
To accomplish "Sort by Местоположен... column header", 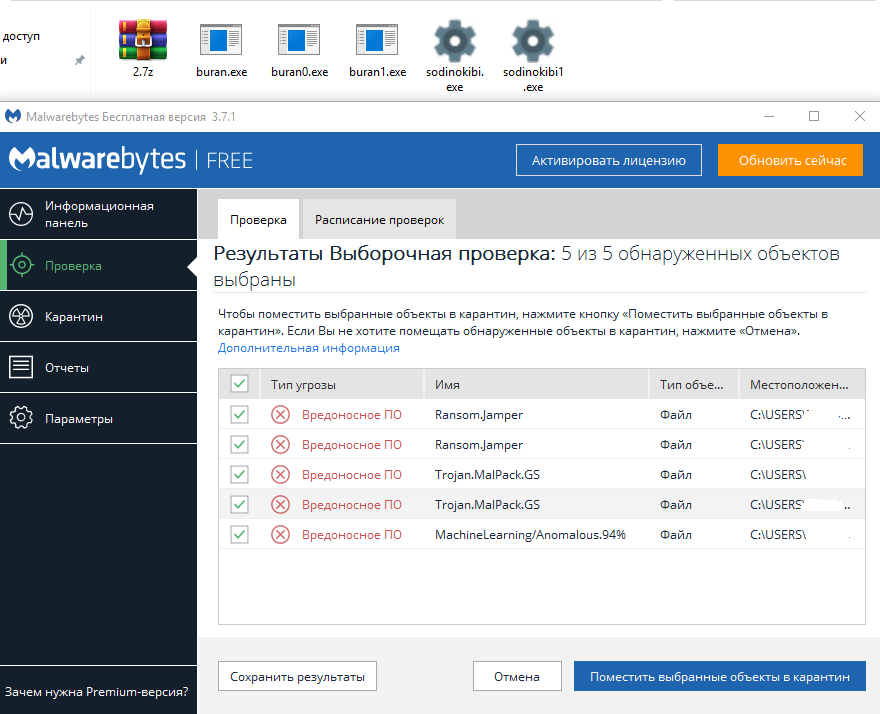I will pos(802,385).
